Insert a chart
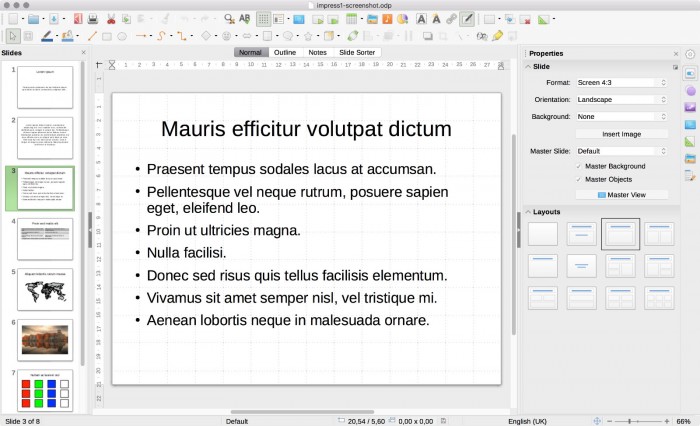 click(x=402, y=19)
